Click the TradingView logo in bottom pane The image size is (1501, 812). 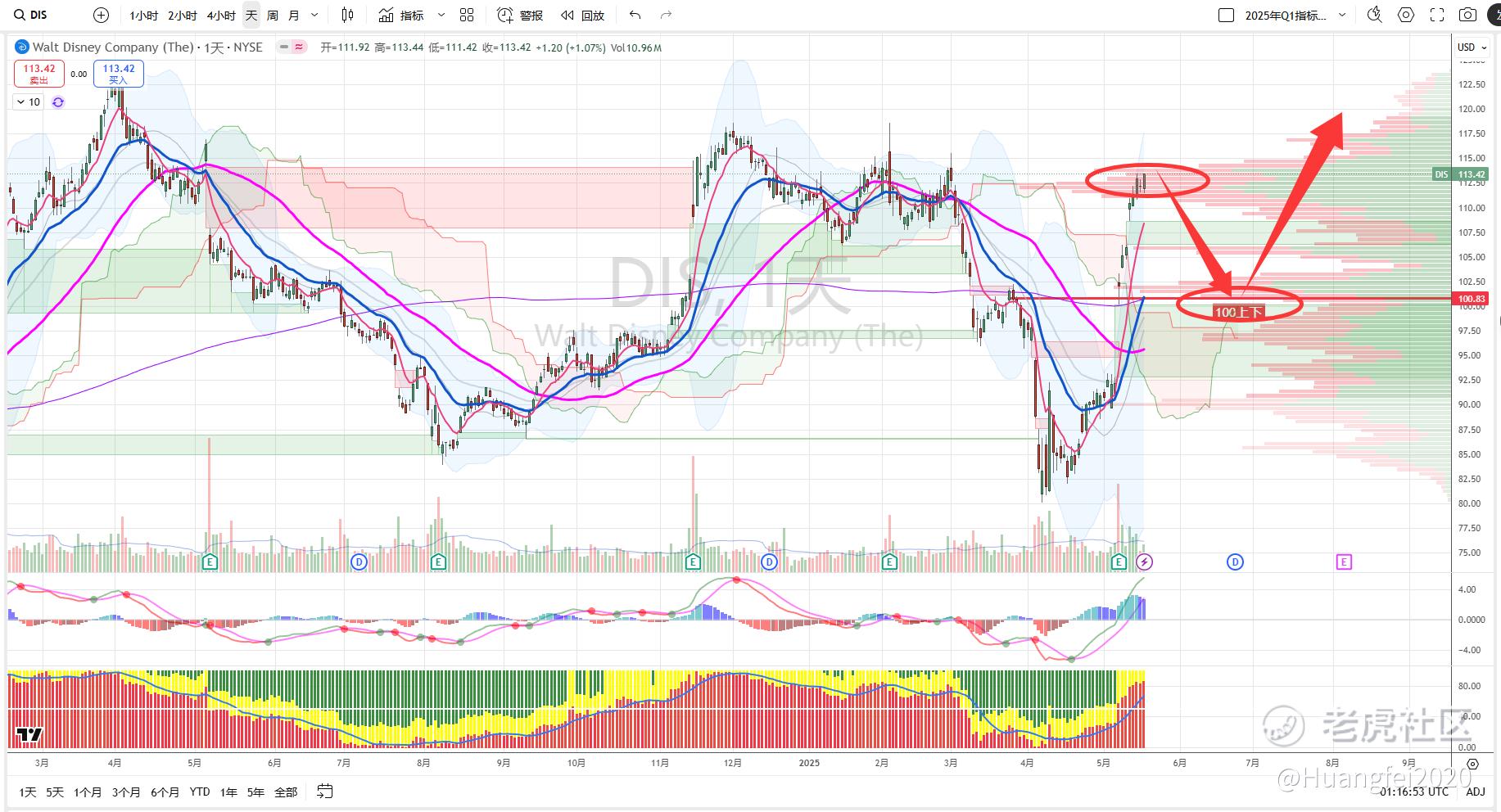[29, 734]
